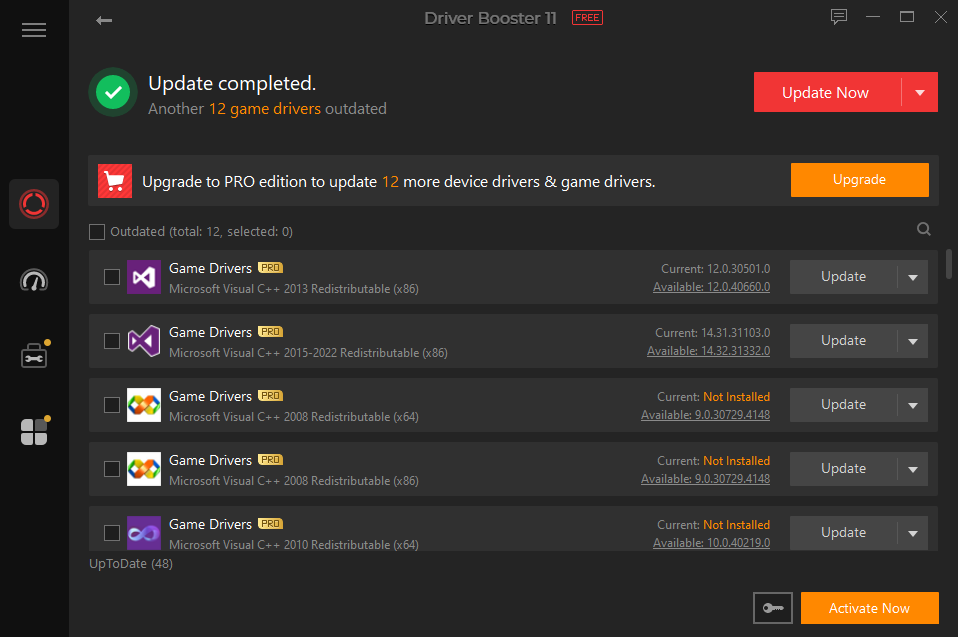
Task: Open Visual C++ 2015-2022 Update options dropdown
Action: (x=912, y=340)
